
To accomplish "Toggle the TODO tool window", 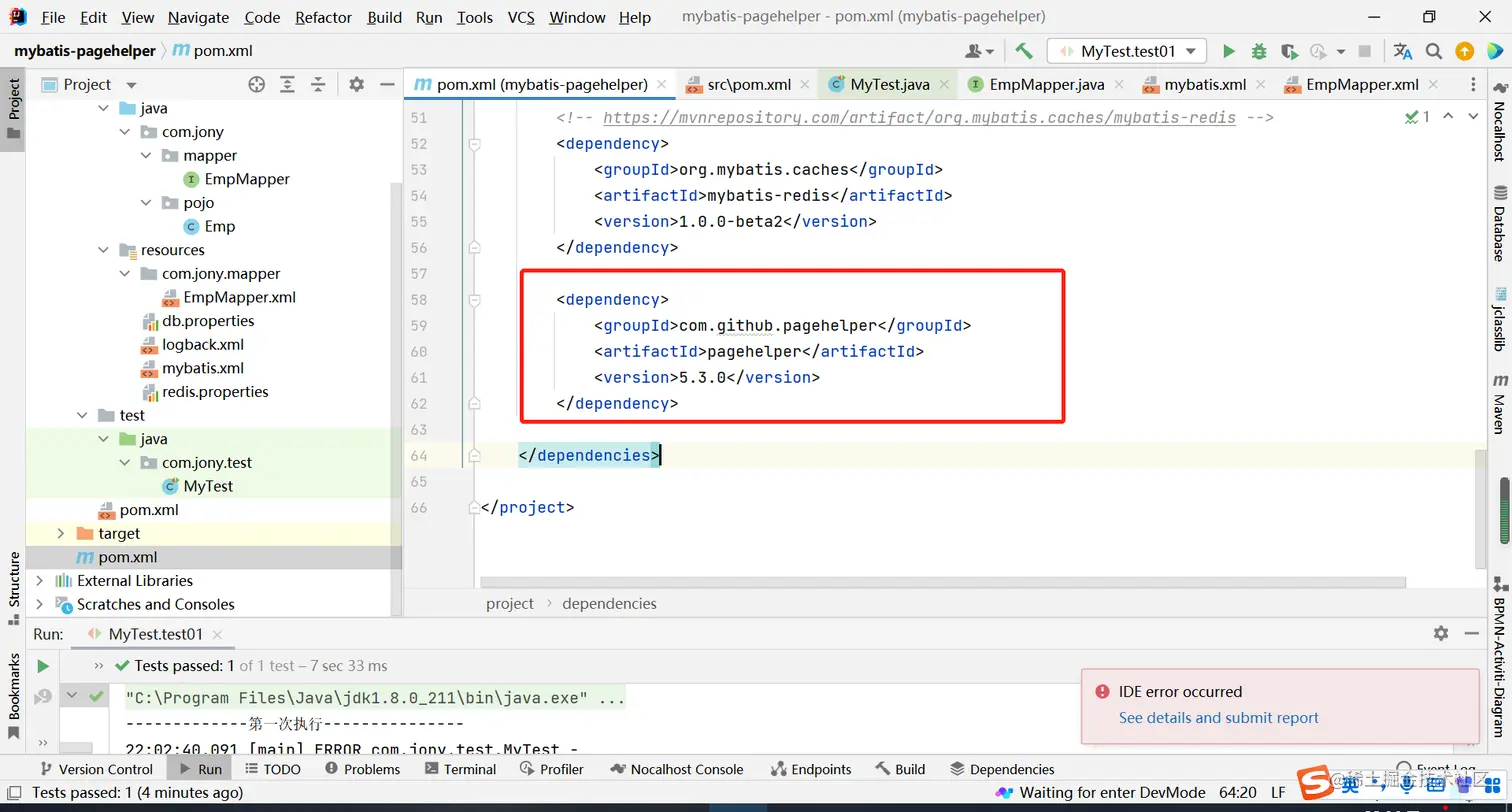I will coord(272,769).
